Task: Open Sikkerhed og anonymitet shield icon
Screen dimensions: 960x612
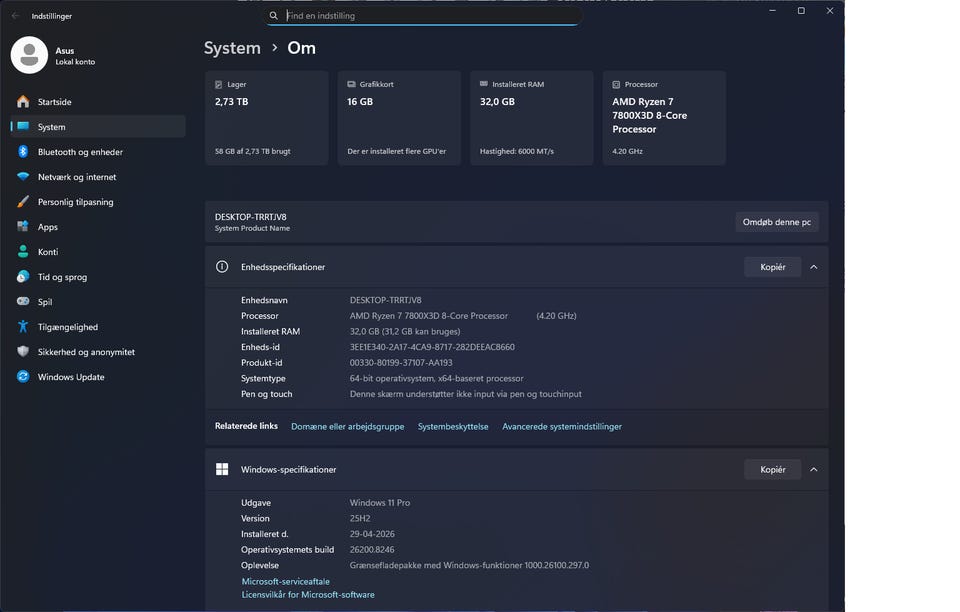Action: 23,352
